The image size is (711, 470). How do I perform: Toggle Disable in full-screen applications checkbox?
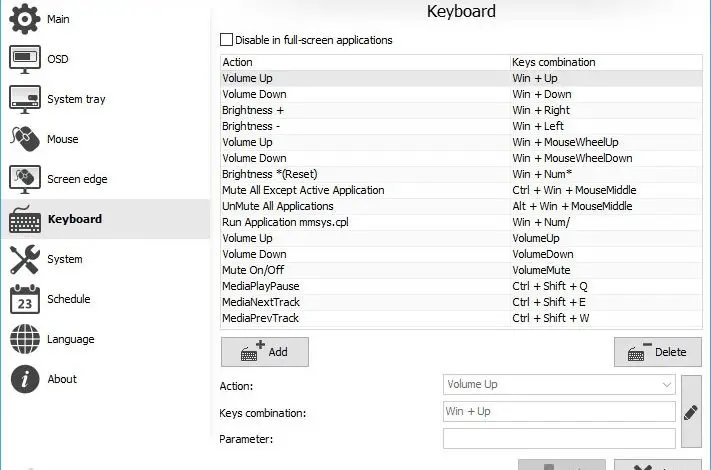tap(227, 40)
